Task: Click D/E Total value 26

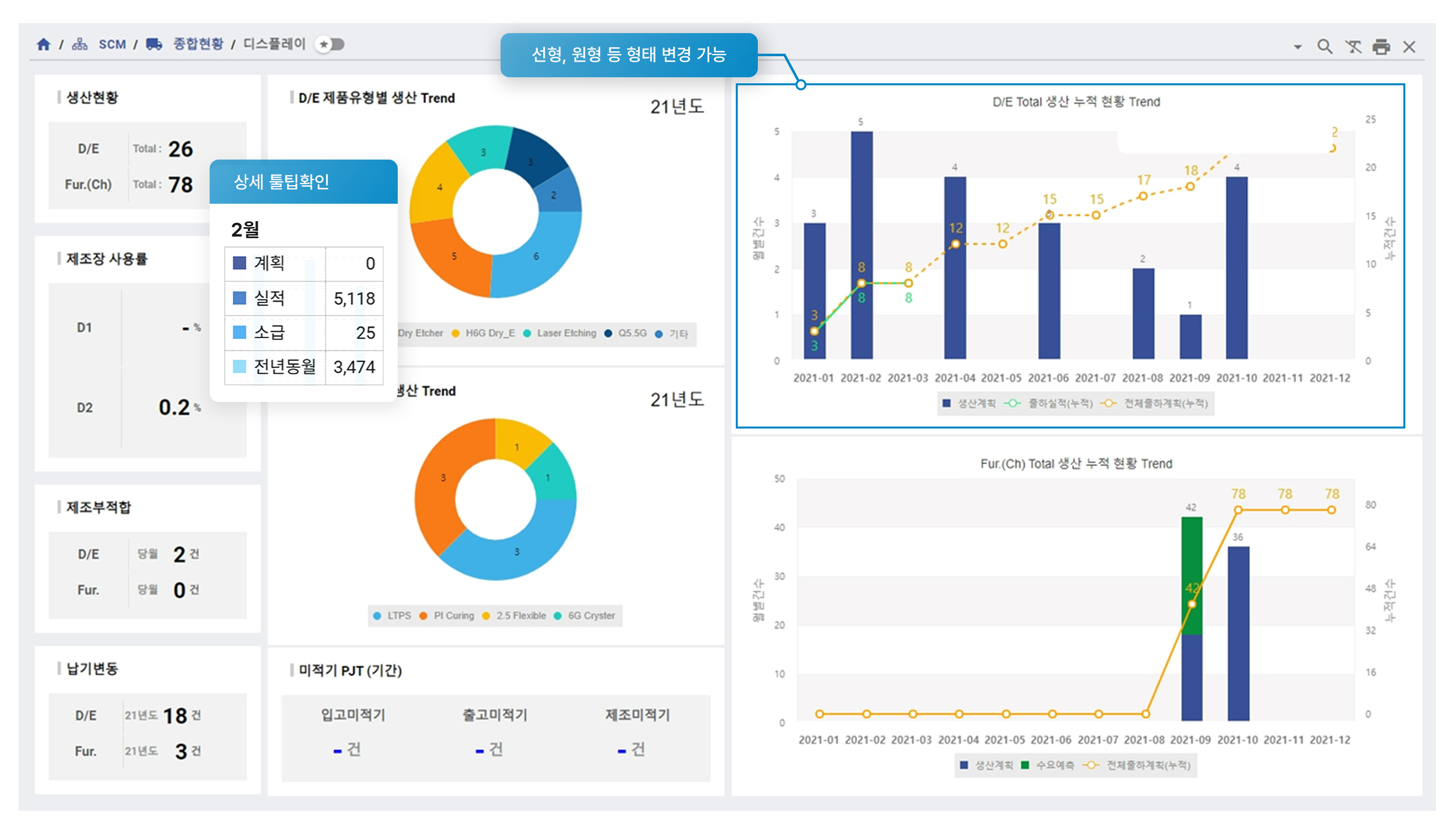Action: pyautogui.click(x=180, y=149)
